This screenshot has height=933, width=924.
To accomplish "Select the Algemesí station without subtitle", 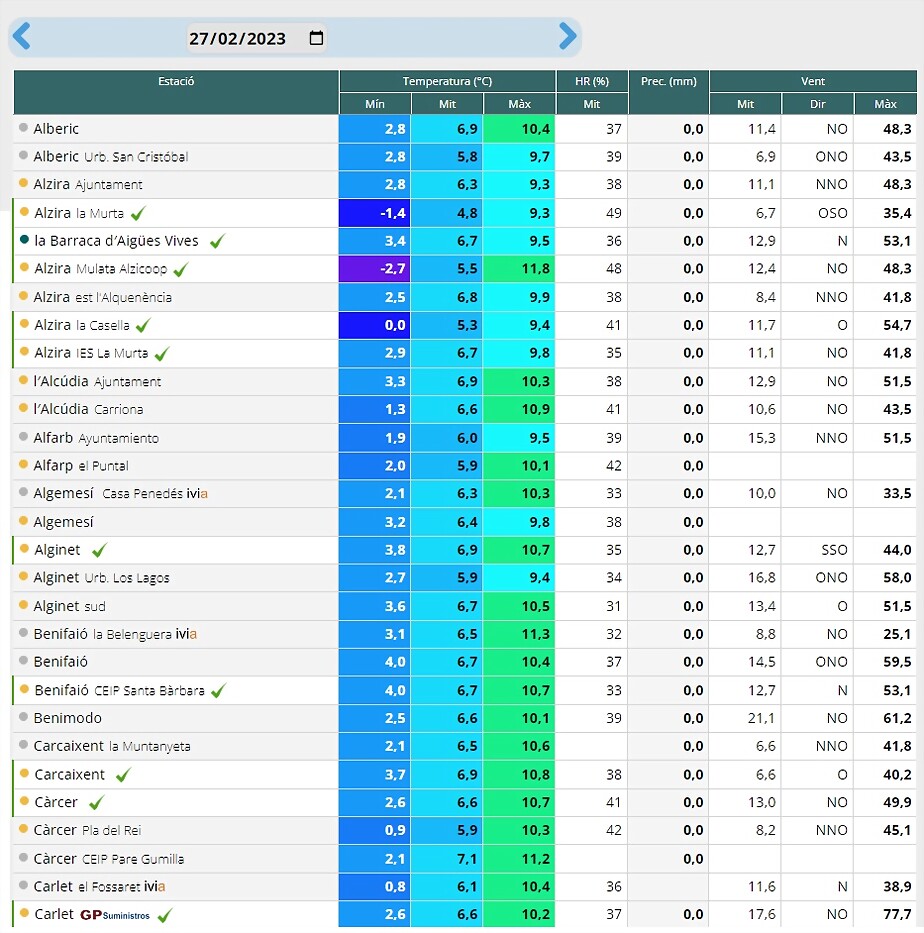I will (x=64, y=522).
